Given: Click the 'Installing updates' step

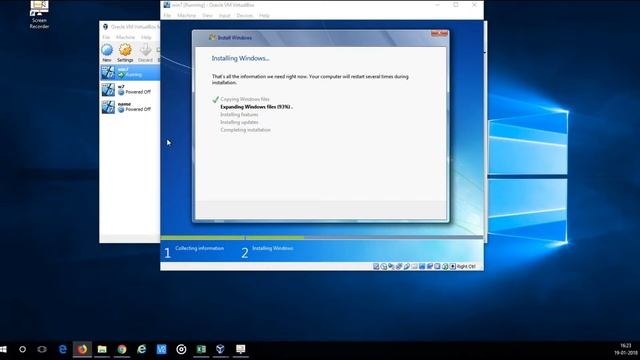Looking at the screenshot, I should click(x=239, y=122).
